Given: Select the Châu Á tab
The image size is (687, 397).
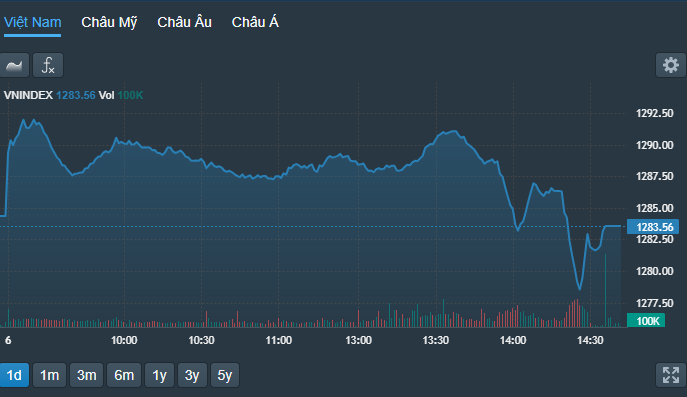Looking at the screenshot, I should 255,22.
